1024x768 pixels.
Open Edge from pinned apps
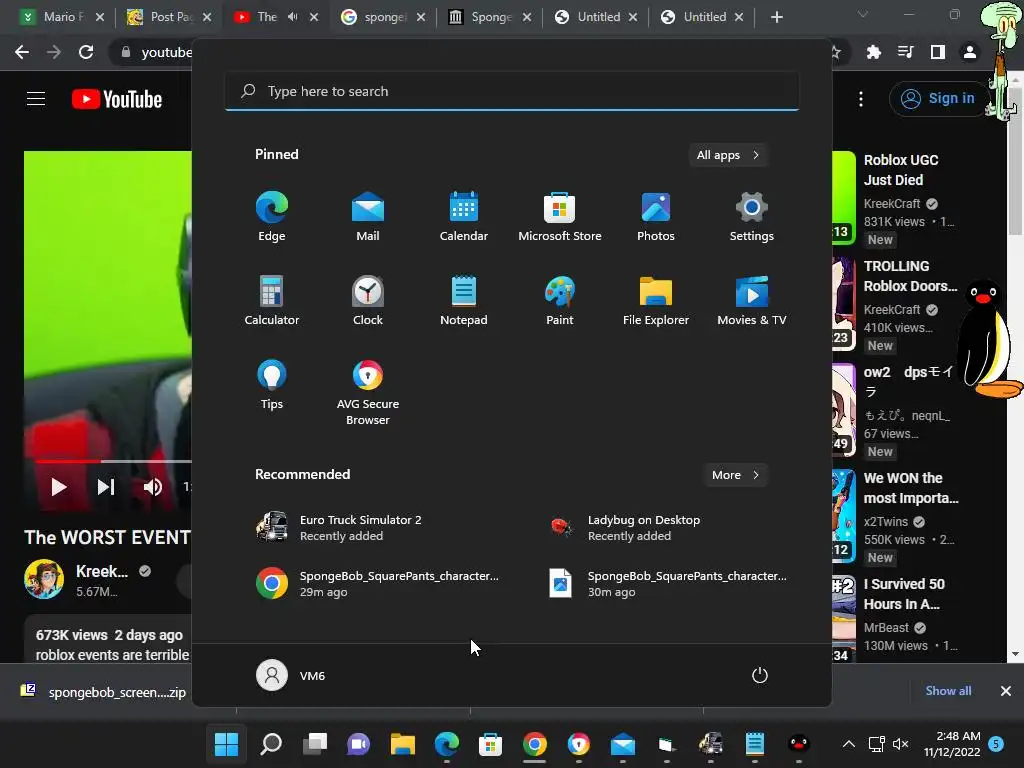[272, 217]
